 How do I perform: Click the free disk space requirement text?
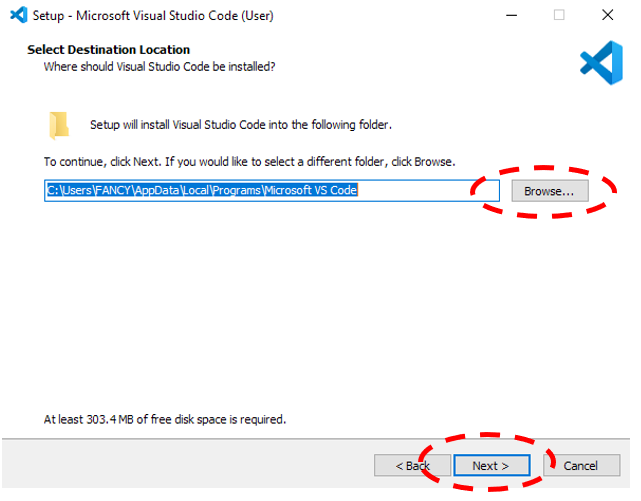(165, 419)
